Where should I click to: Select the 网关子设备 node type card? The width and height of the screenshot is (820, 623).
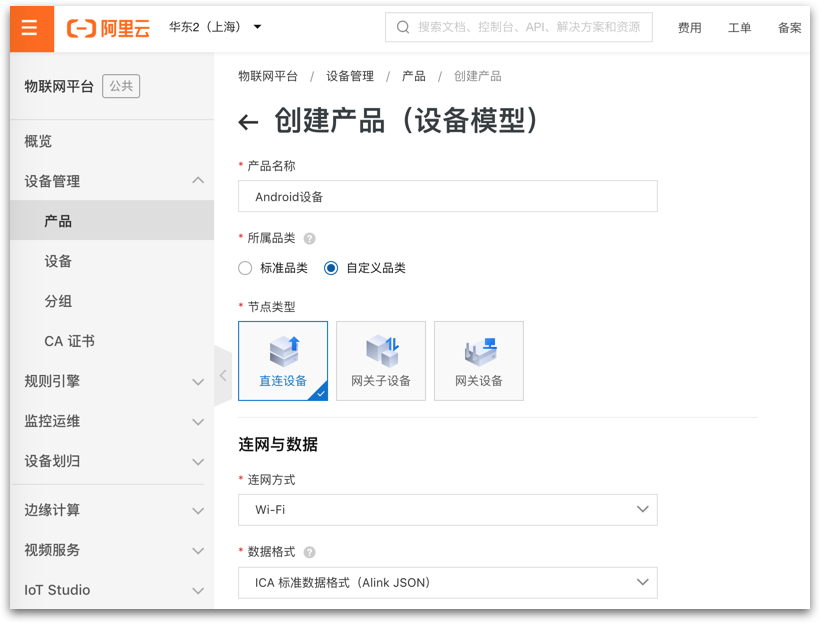coord(381,361)
